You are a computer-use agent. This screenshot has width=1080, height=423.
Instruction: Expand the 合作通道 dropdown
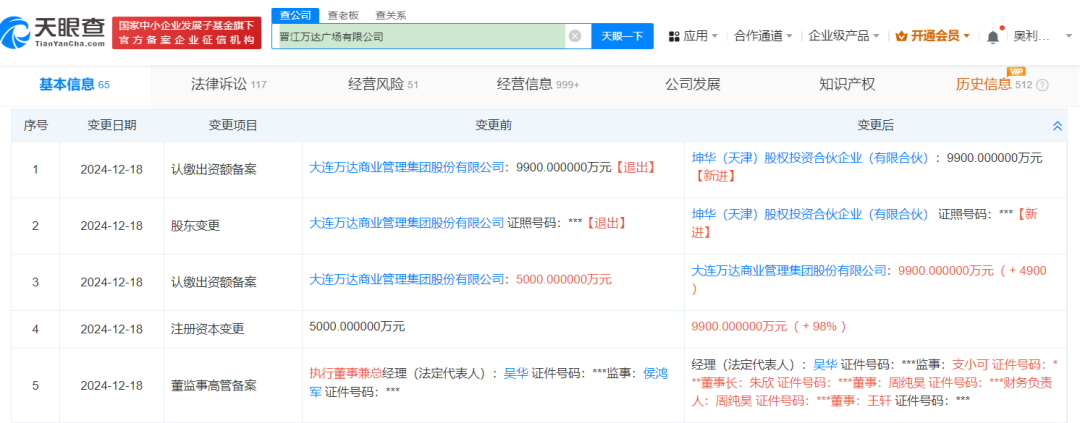(x=789, y=36)
